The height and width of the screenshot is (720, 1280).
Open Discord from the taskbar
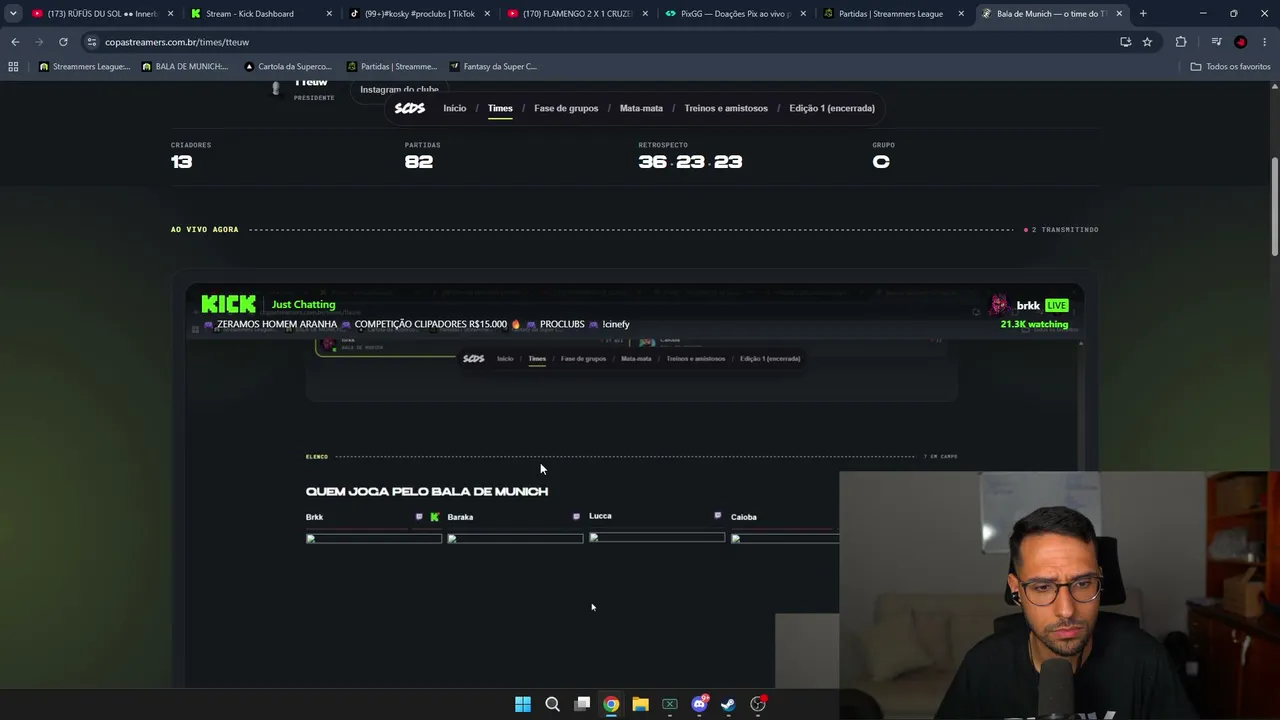pyautogui.click(x=699, y=704)
